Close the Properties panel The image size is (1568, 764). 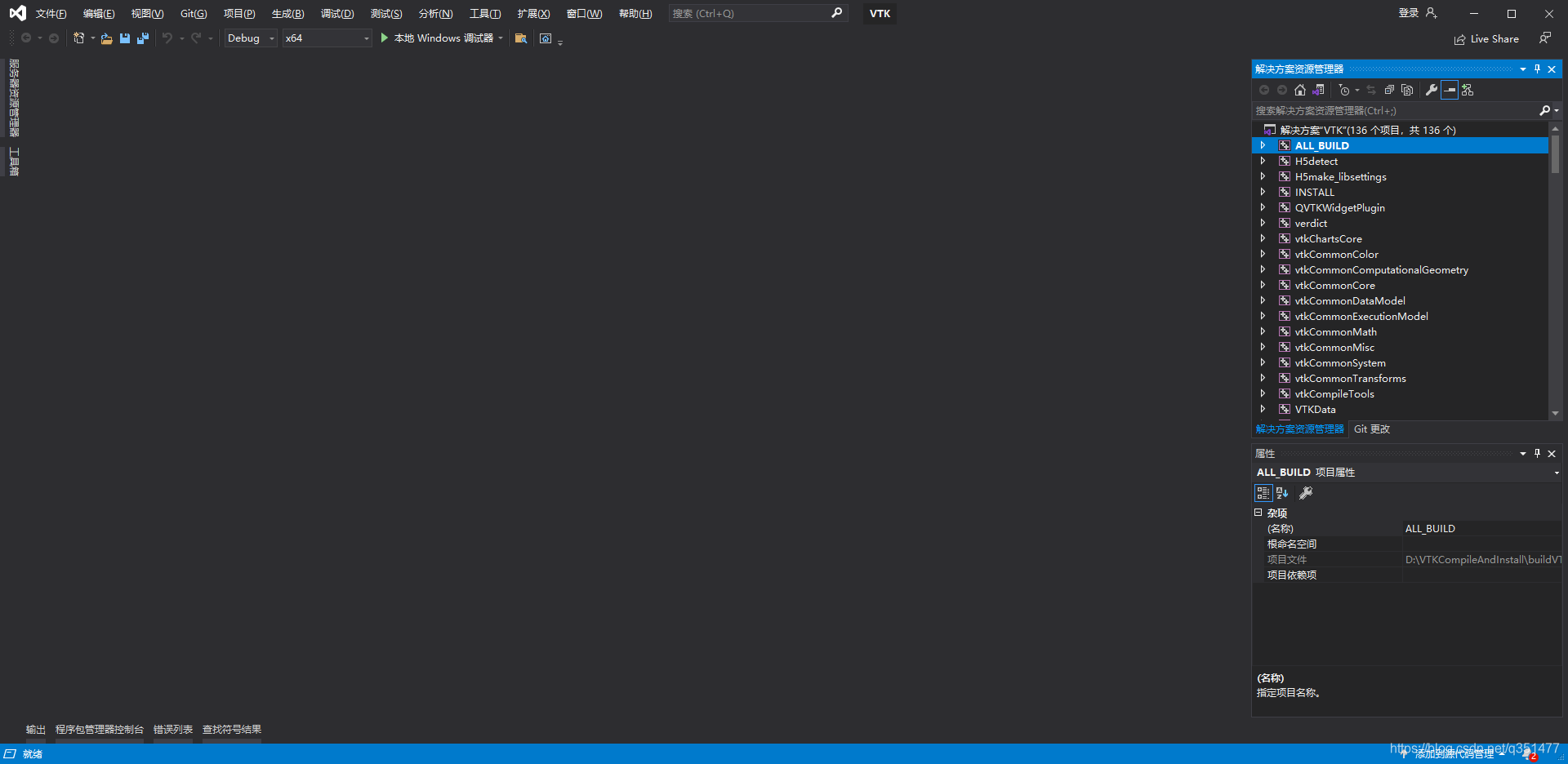pyautogui.click(x=1552, y=454)
